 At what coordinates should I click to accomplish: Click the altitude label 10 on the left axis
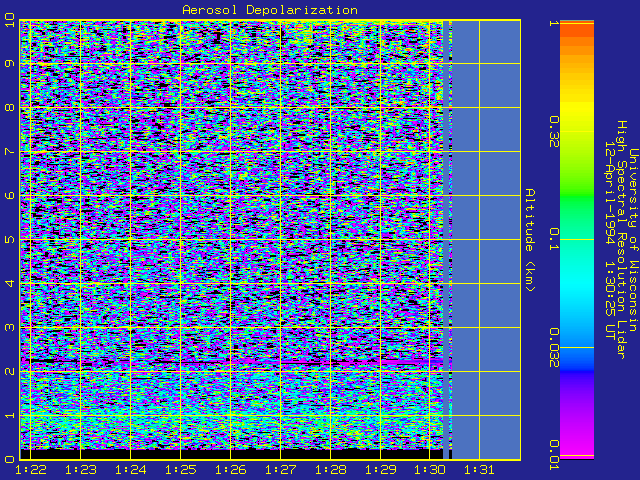10,20
